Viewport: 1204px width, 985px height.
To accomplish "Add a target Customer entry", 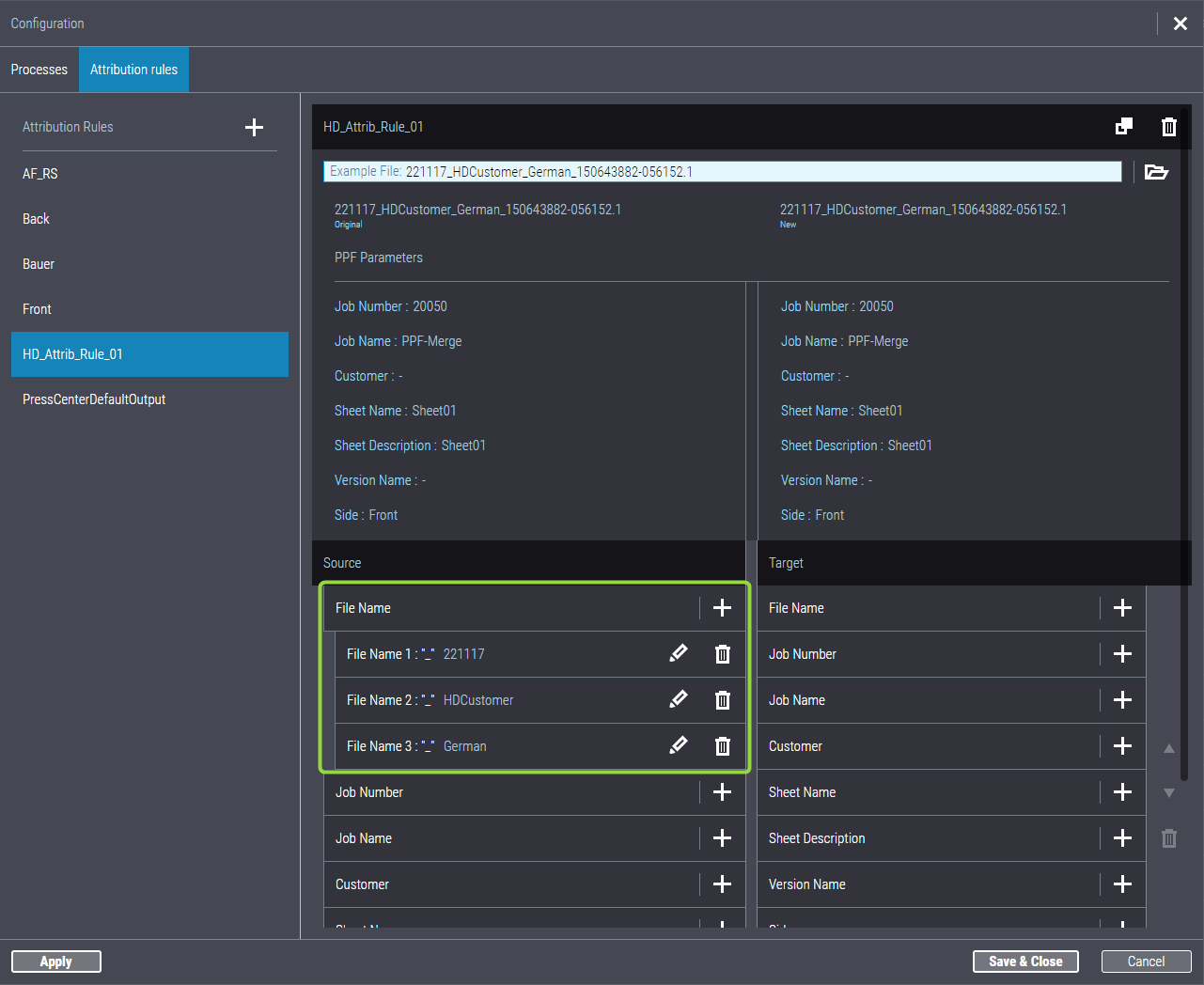I will point(1122,746).
